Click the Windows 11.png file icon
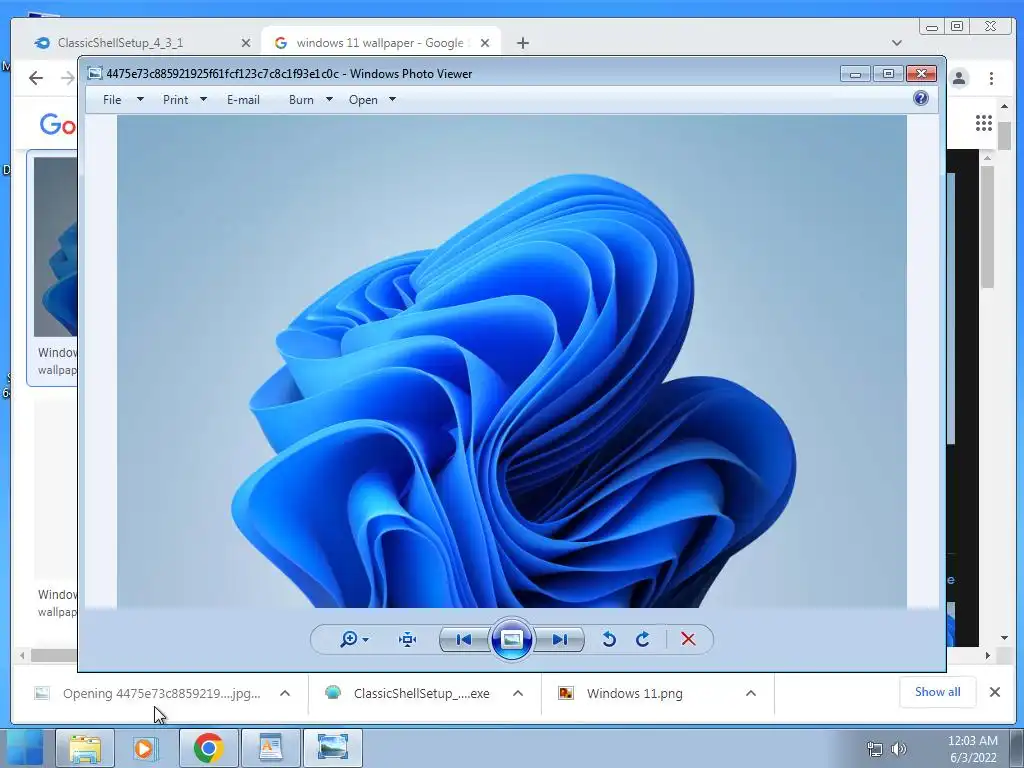1024x768 pixels. point(566,694)
